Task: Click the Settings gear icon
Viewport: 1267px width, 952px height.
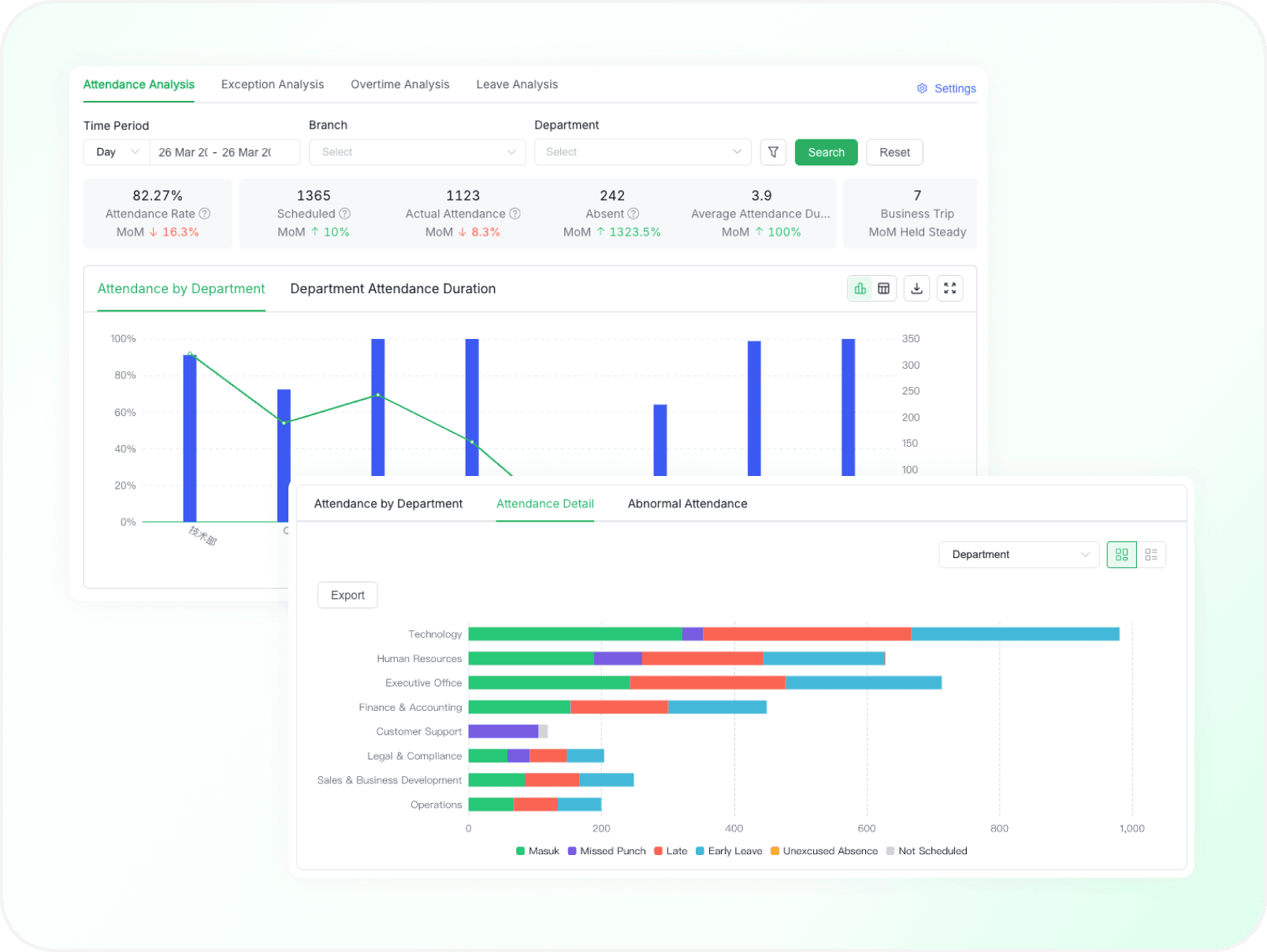Action: tap(922, 88)
